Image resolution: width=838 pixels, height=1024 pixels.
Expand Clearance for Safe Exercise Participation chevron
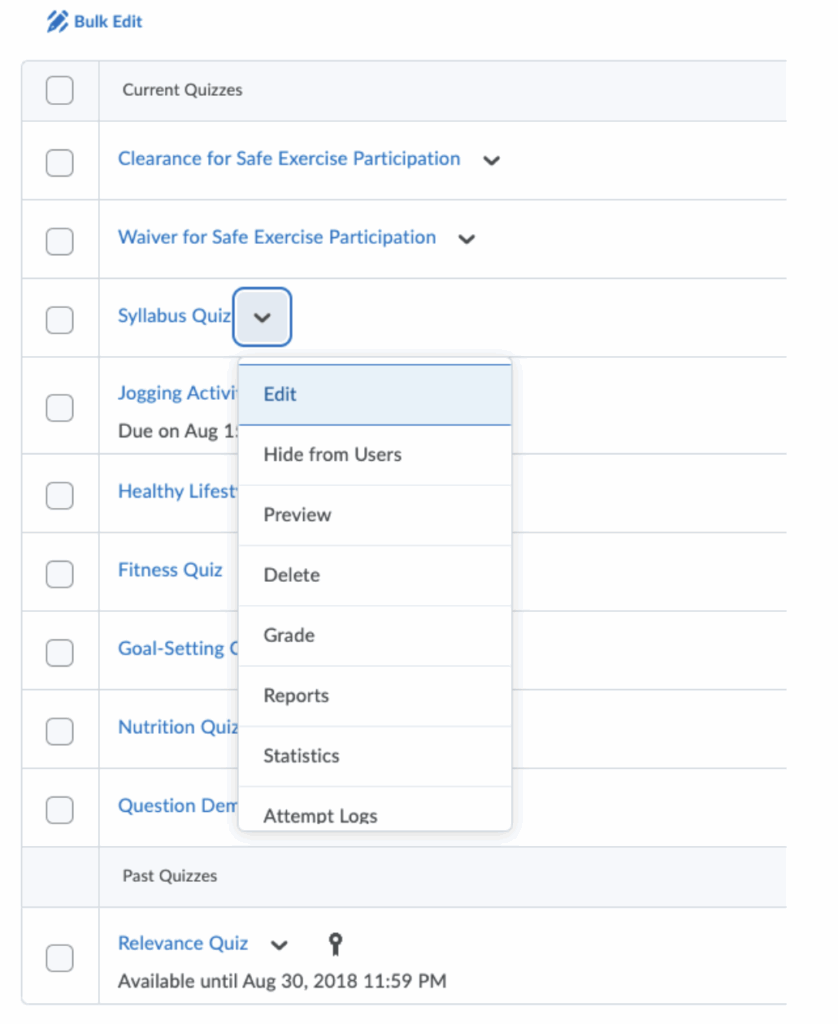[491, 160]
